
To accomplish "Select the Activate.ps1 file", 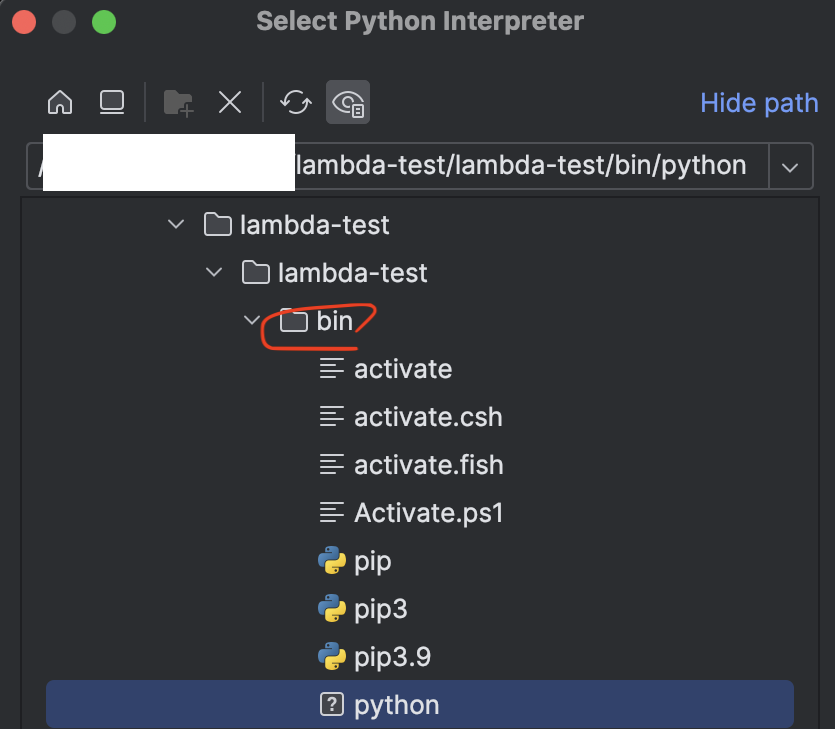I will click(x=428, y=513).
